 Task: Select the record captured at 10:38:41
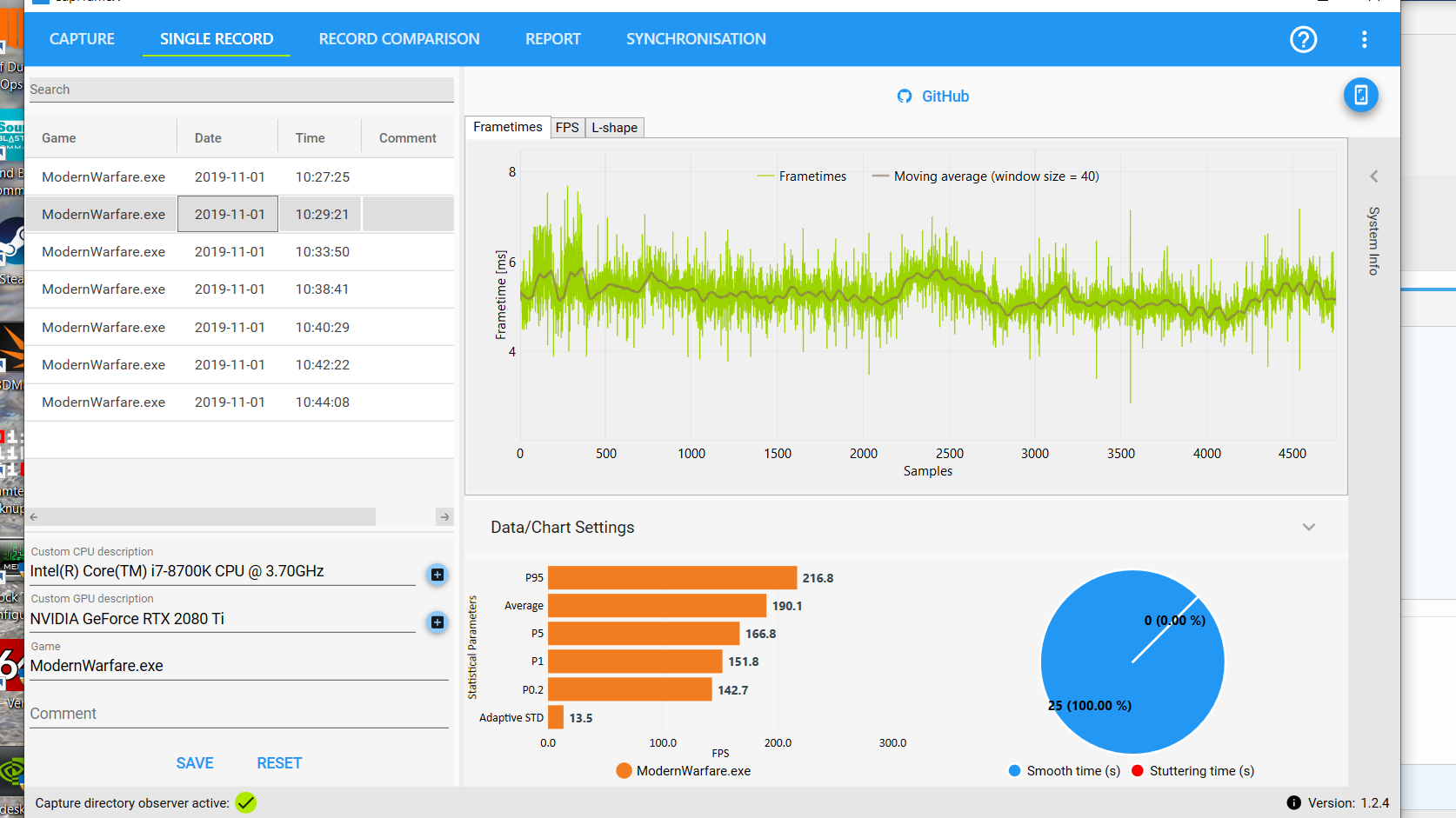239,289
